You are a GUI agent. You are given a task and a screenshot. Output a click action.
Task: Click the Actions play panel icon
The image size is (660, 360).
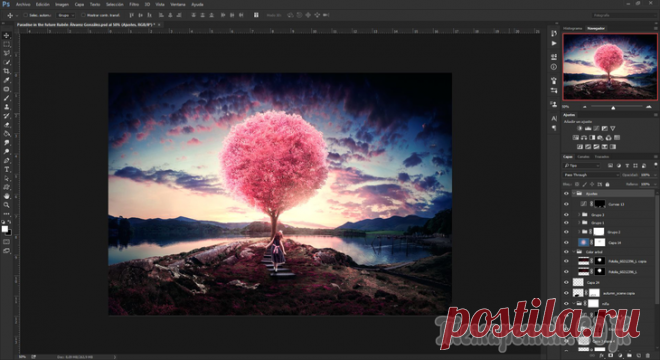(554, 43)
